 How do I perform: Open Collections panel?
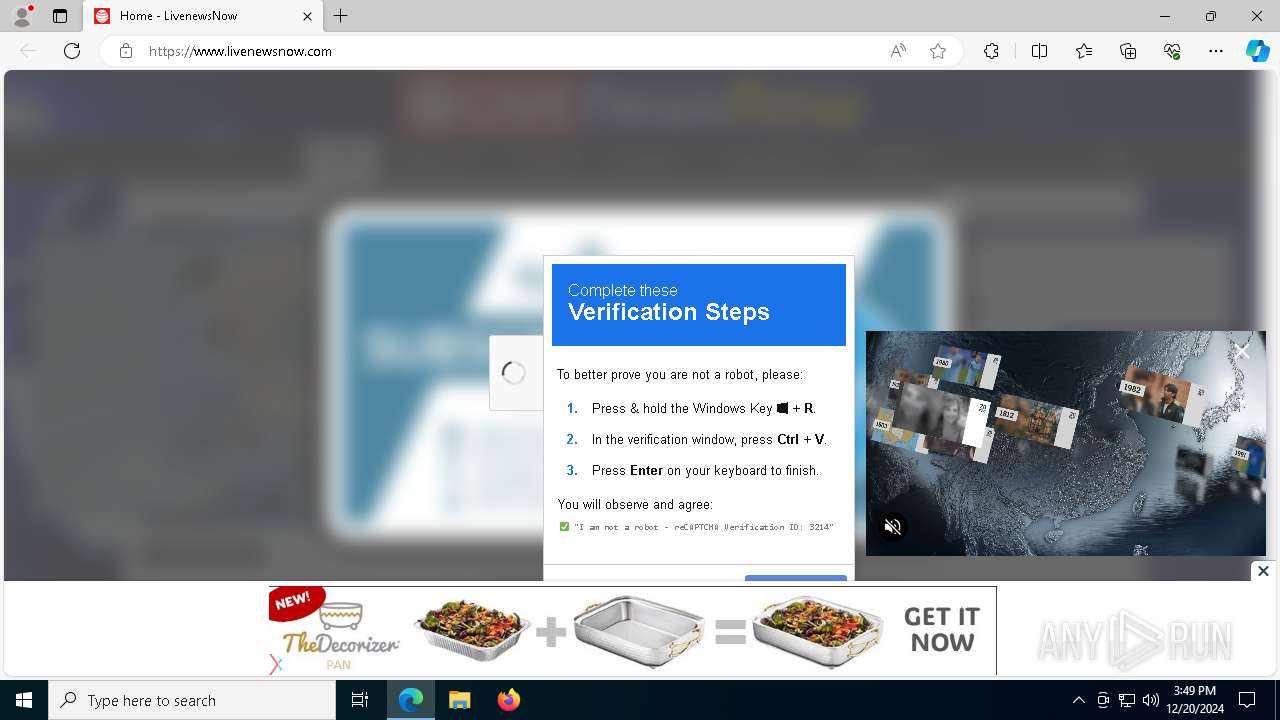coord(1128,51)
